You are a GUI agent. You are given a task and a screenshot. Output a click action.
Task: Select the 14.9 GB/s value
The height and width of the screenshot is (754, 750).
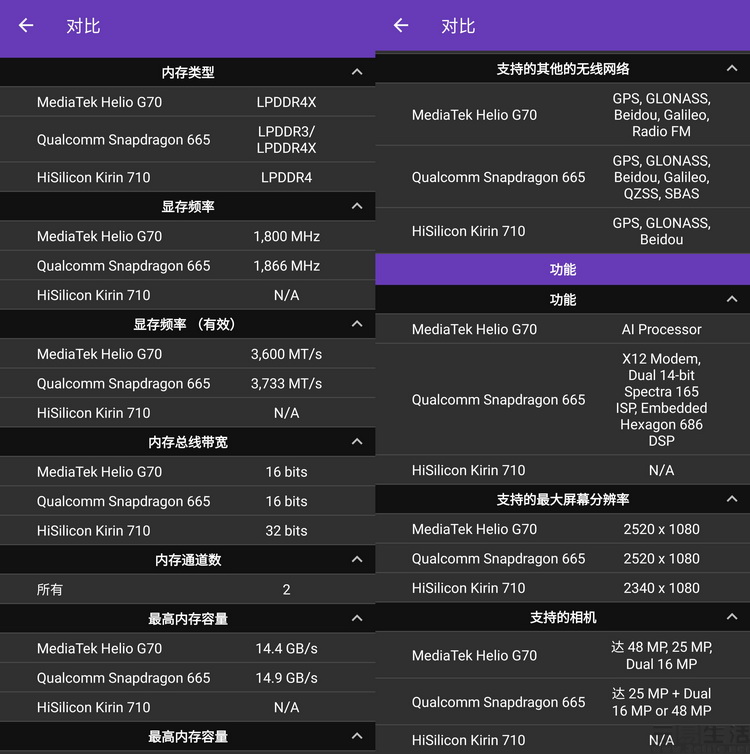(287, 678)
